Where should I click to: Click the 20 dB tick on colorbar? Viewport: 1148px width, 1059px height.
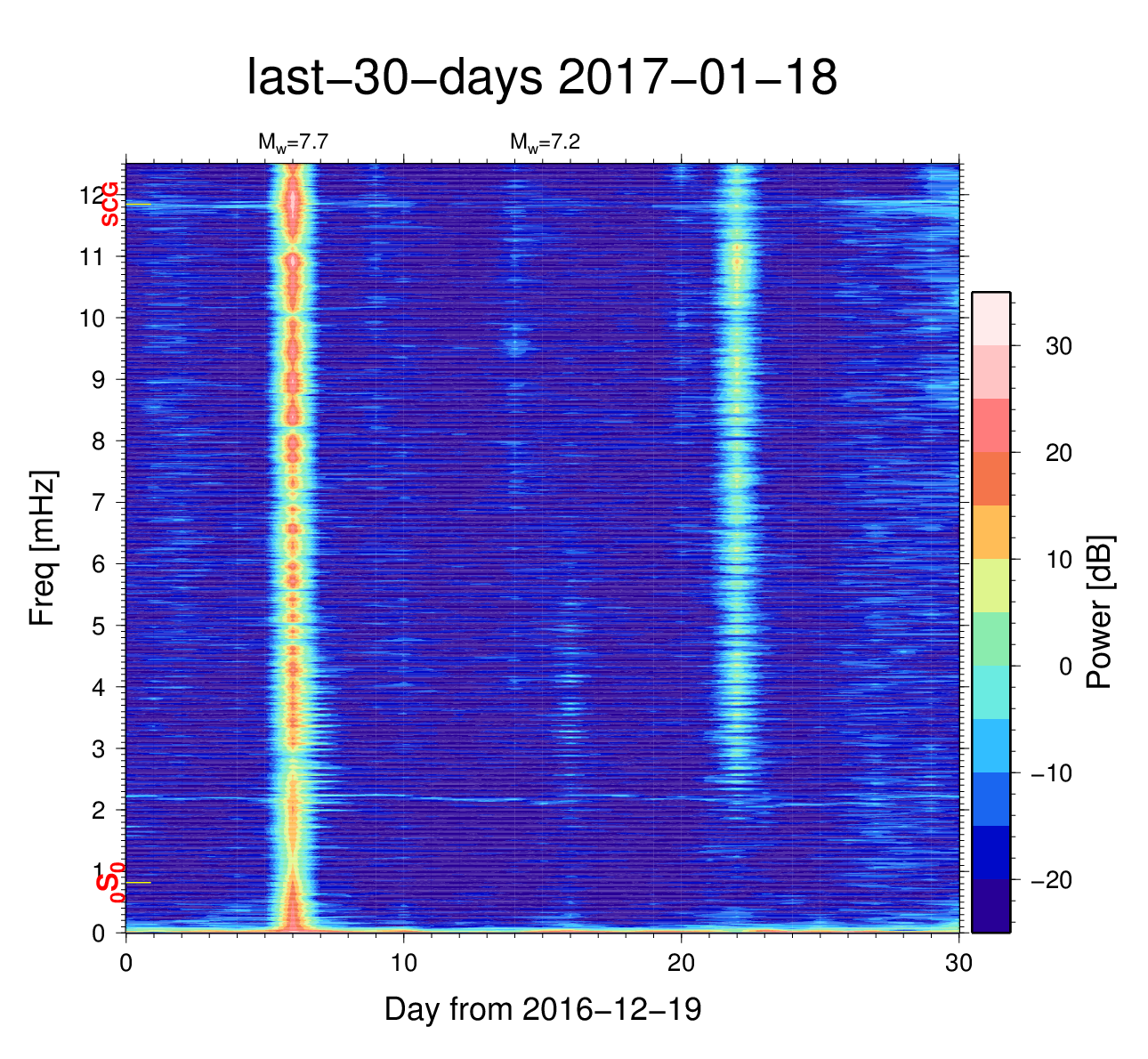pyautogui.click(x=1058, y=453)
